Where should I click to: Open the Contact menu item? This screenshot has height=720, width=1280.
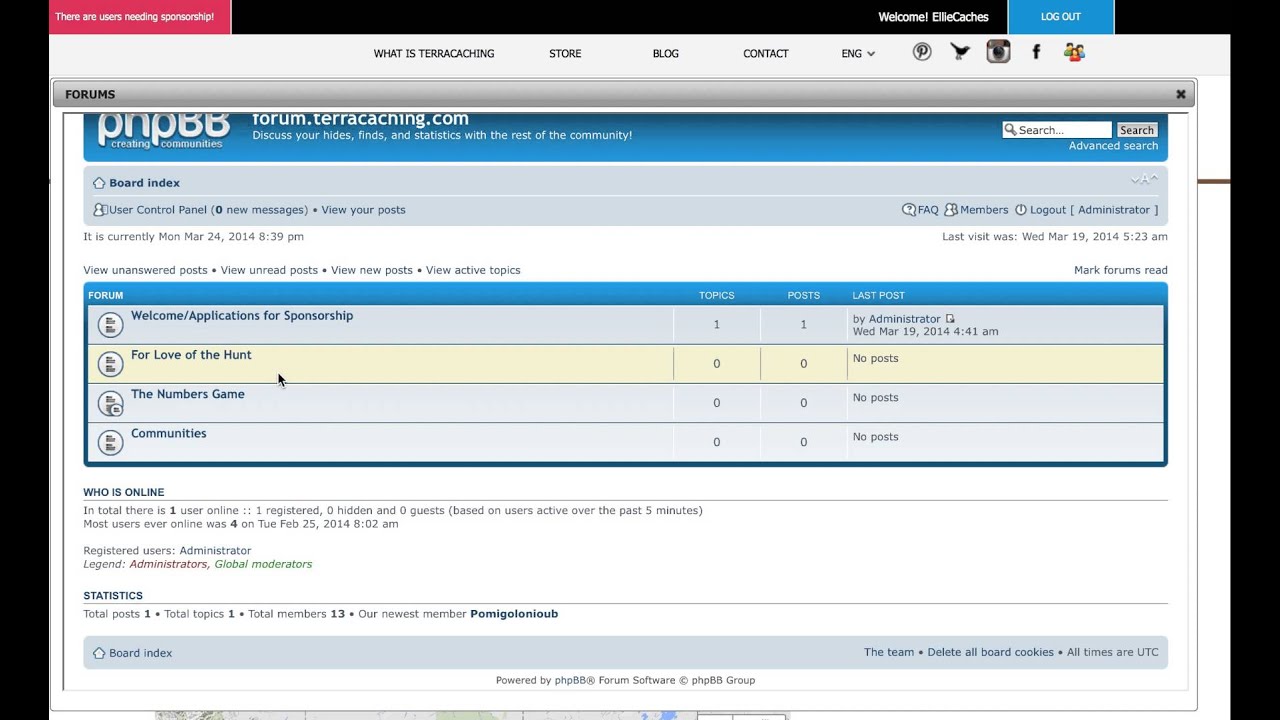click(766, 54)
